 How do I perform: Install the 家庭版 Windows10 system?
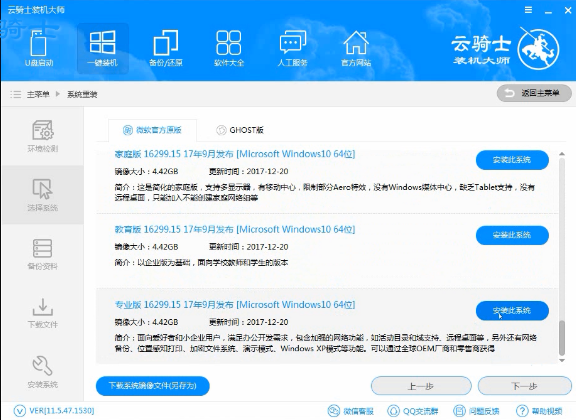click(512, 160)
